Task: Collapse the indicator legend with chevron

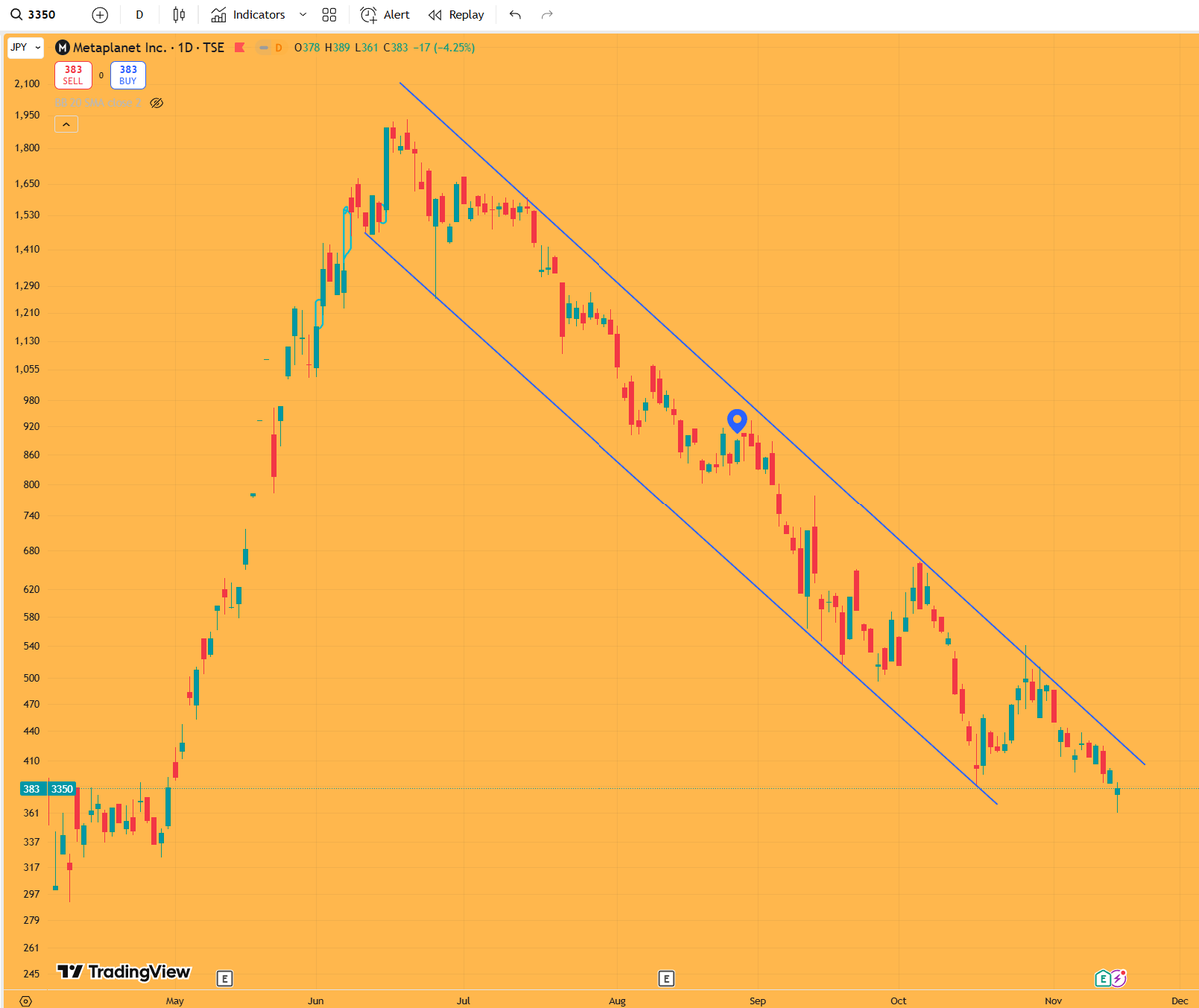Action: click(x=66, y=125)
